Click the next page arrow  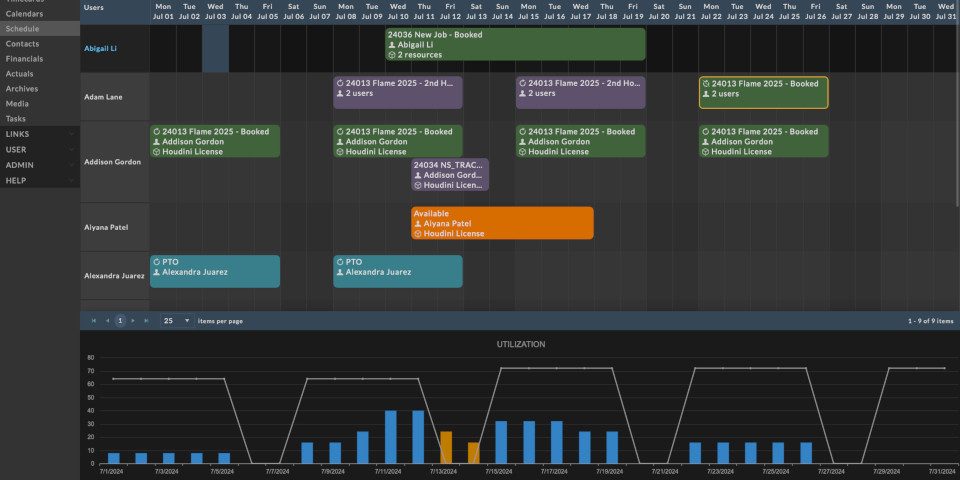coord(133,321)
